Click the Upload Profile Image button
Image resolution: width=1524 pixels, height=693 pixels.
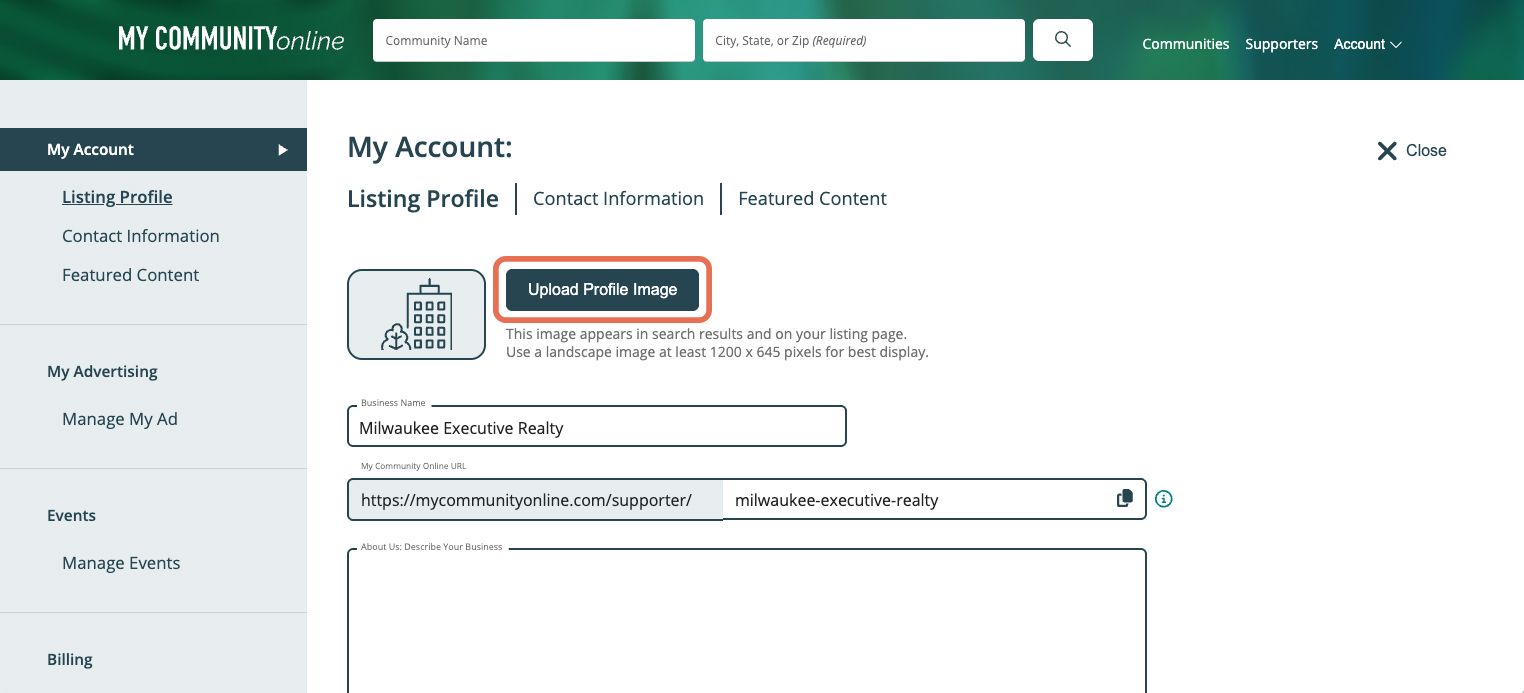[602, 289]
